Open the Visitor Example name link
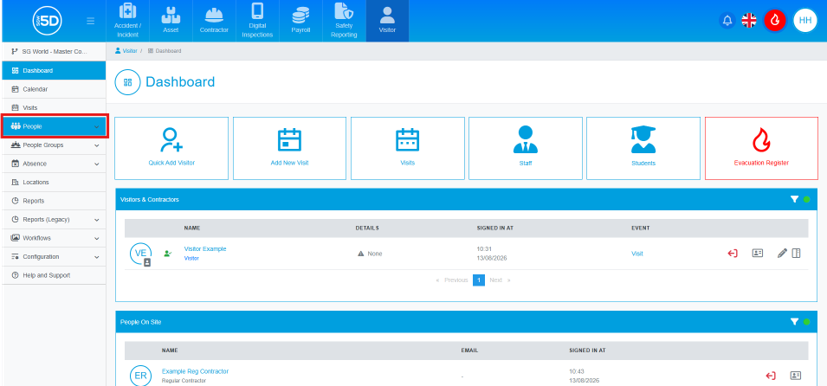The image size is (827, 386). [205, 249]
